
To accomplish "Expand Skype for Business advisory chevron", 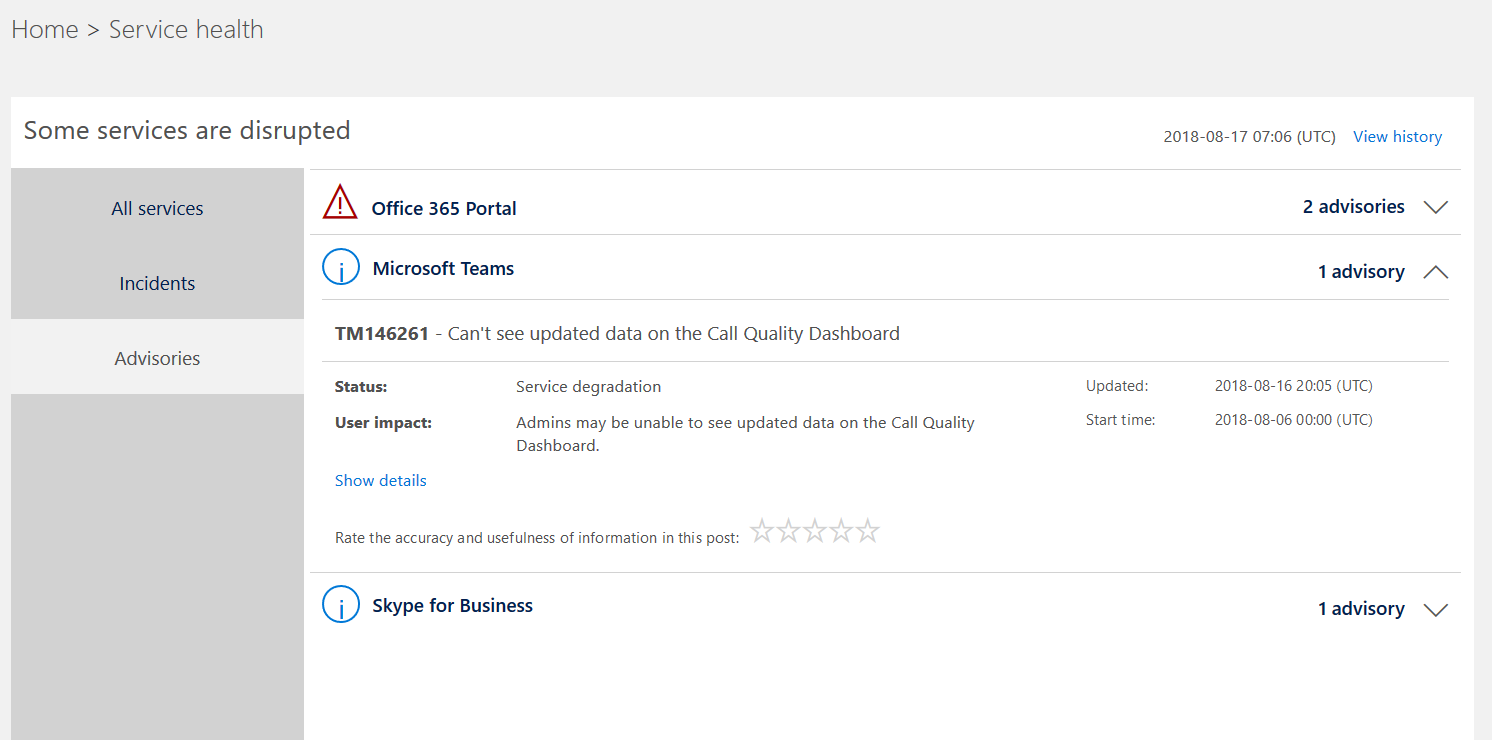I will point(1436,610).
